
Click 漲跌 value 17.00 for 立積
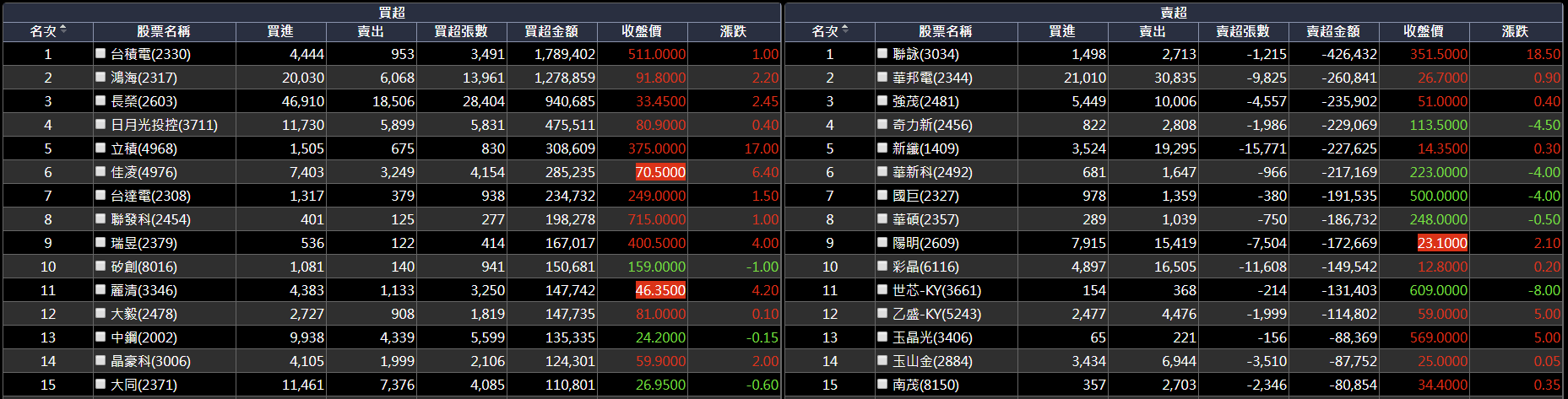(x=762, y=148)
